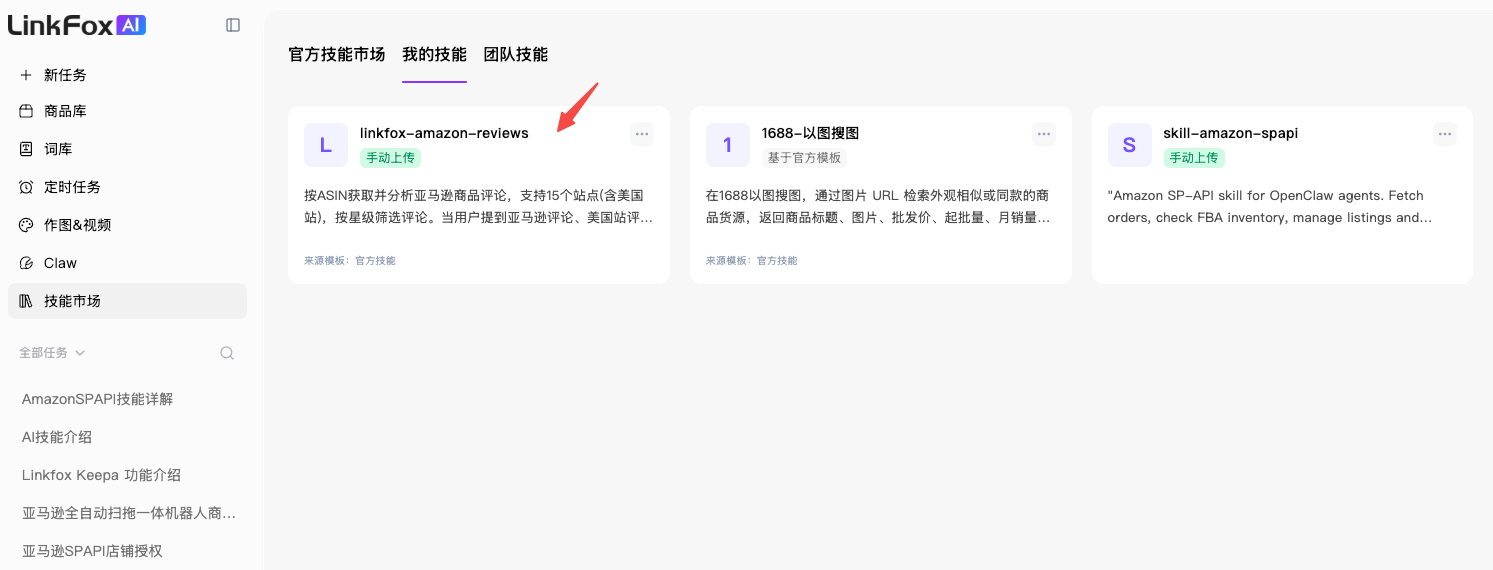
Task: Open task 亚马逊全自动扫拖一体机器人商…
Action: coord(127,513)
